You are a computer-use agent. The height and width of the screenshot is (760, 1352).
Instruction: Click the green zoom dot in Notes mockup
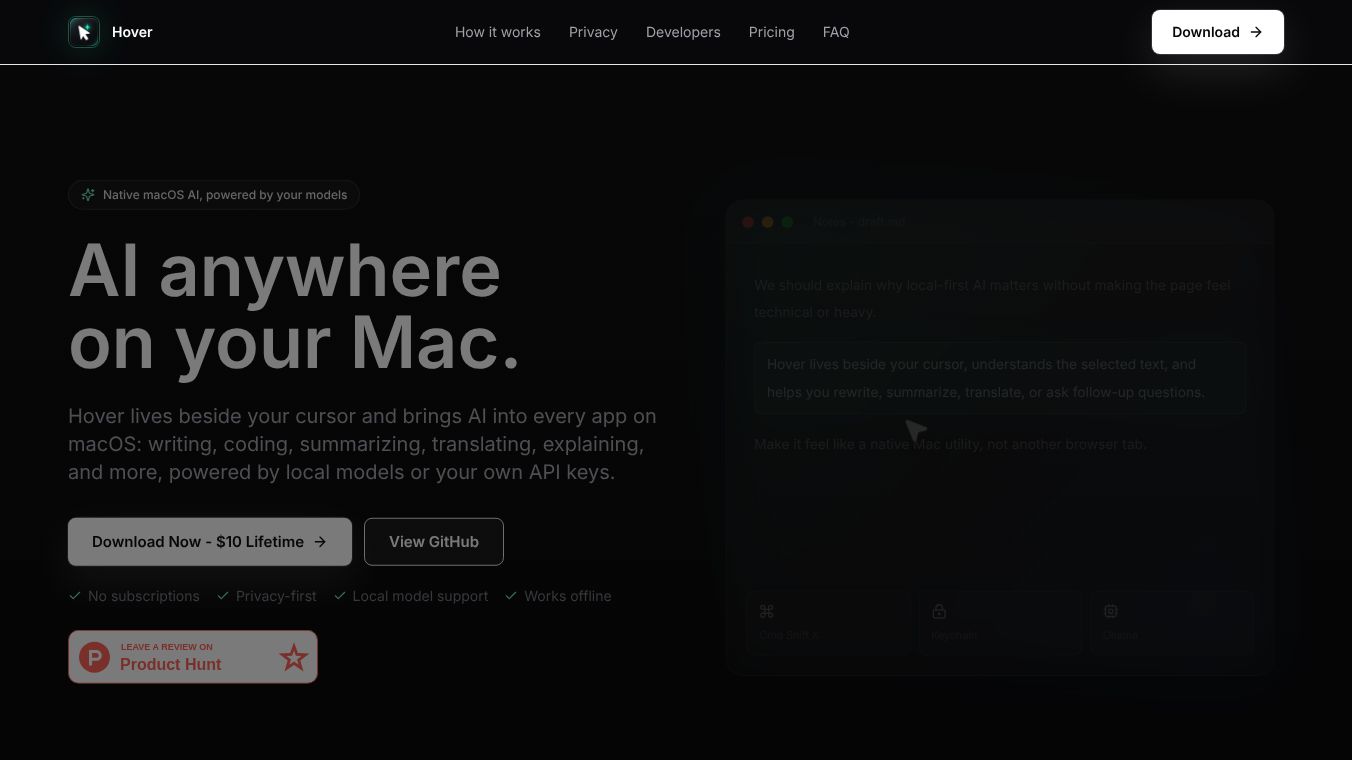[x=787, y=222]
